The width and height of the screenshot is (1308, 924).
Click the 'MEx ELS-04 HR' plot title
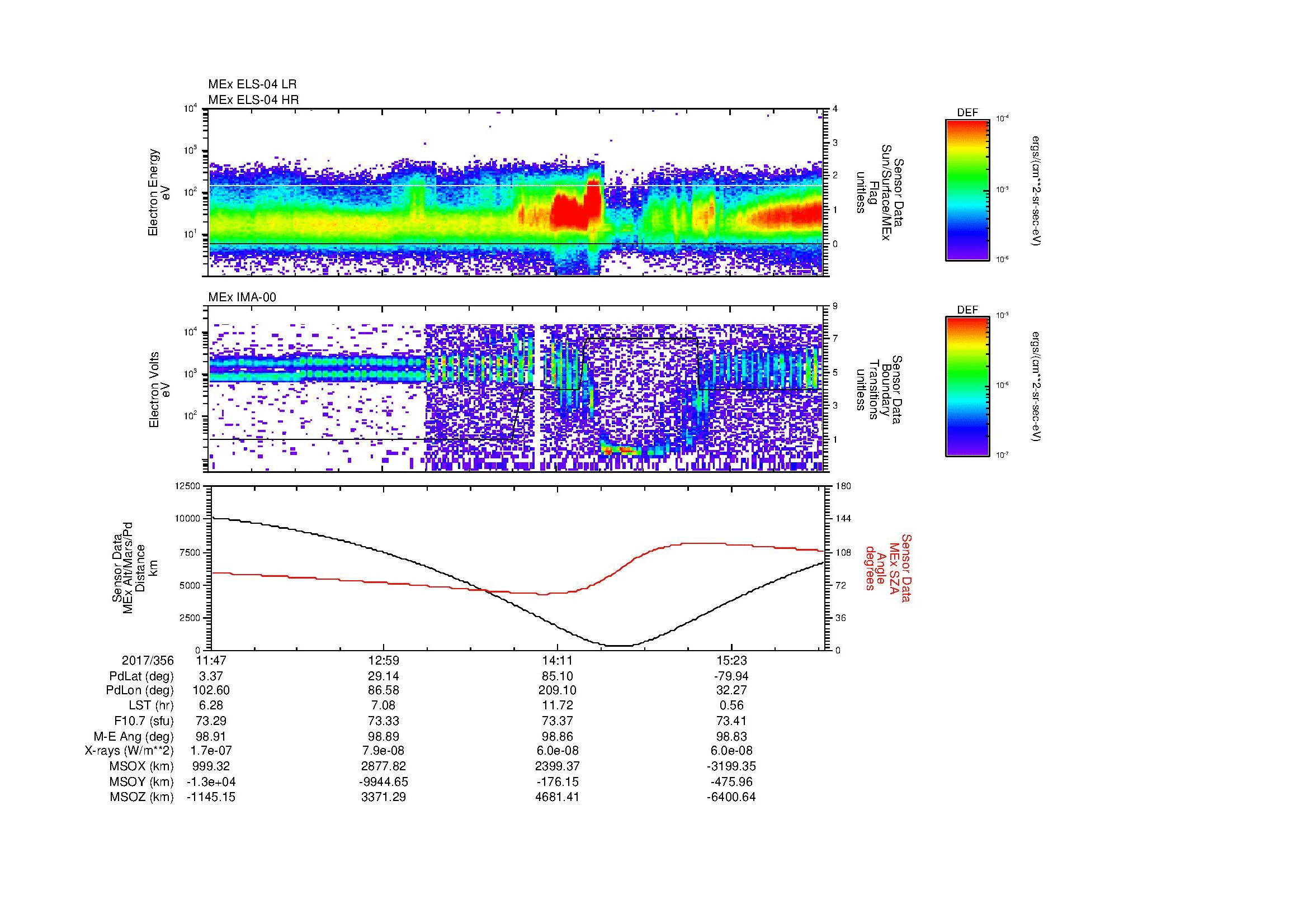pyautogui.click(x=253, y=99)
